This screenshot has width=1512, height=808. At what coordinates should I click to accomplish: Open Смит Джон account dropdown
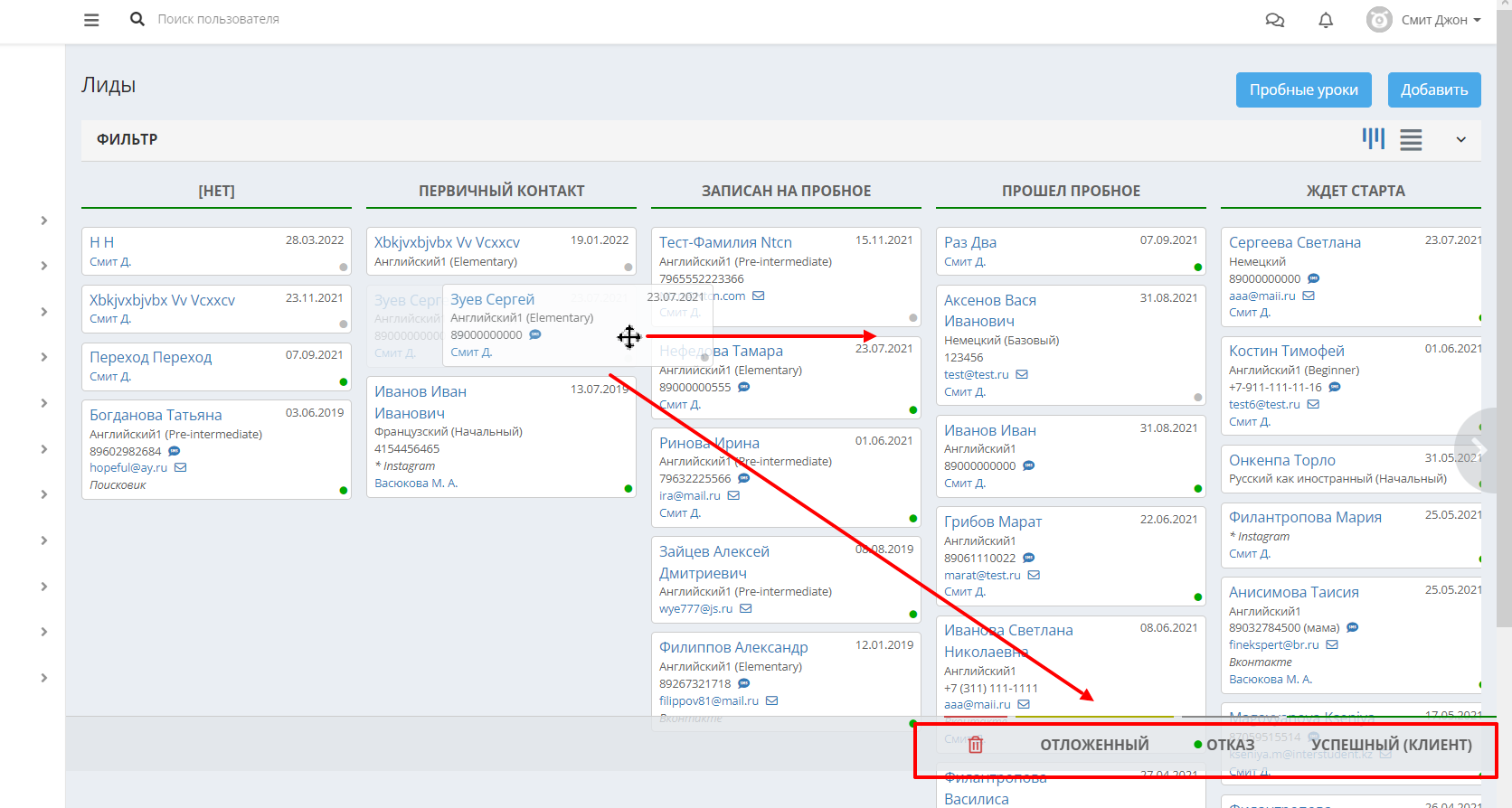(x=1441, y=20)
